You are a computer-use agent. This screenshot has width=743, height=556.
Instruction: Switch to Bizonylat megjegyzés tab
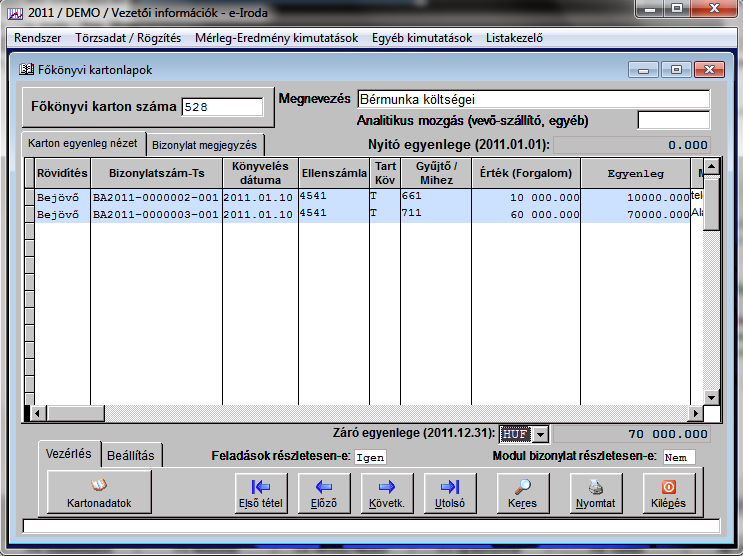[x=206, y=145]
